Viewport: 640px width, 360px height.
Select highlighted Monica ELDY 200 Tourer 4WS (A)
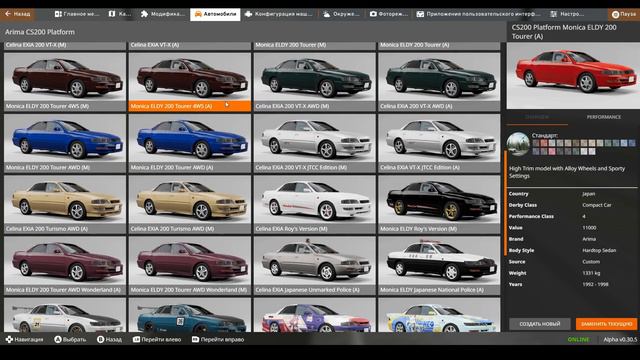[x=190, y=82]
